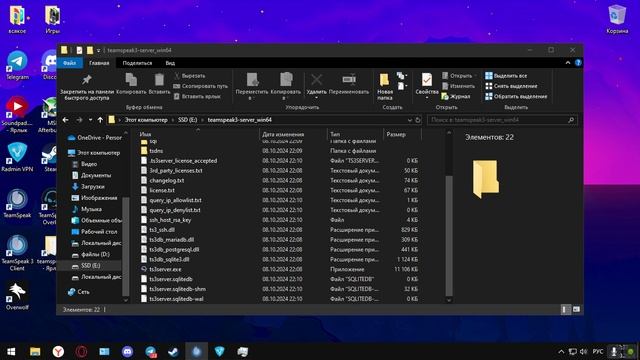Viewport: 640px width, 360px height.
Task: Select the tsdns folder
Action: click(x=152, y=151)
